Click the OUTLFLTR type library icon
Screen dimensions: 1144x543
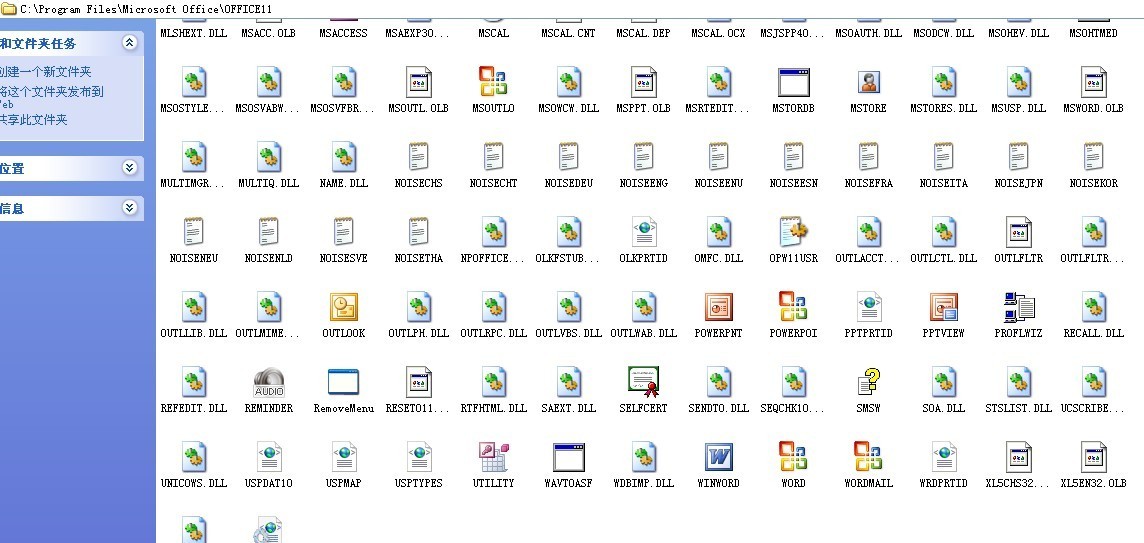(1019, 231)
